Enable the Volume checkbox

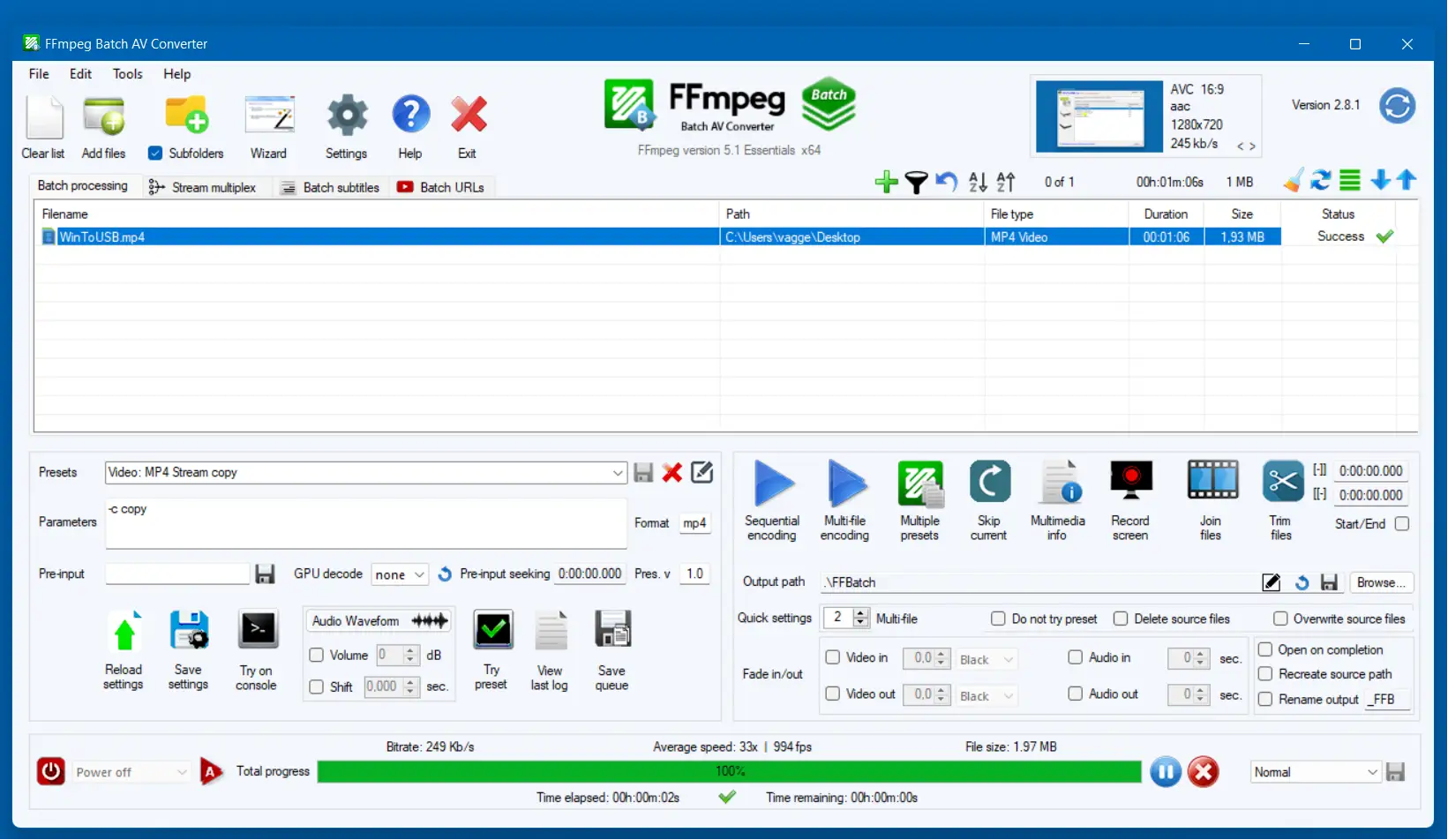316,656
